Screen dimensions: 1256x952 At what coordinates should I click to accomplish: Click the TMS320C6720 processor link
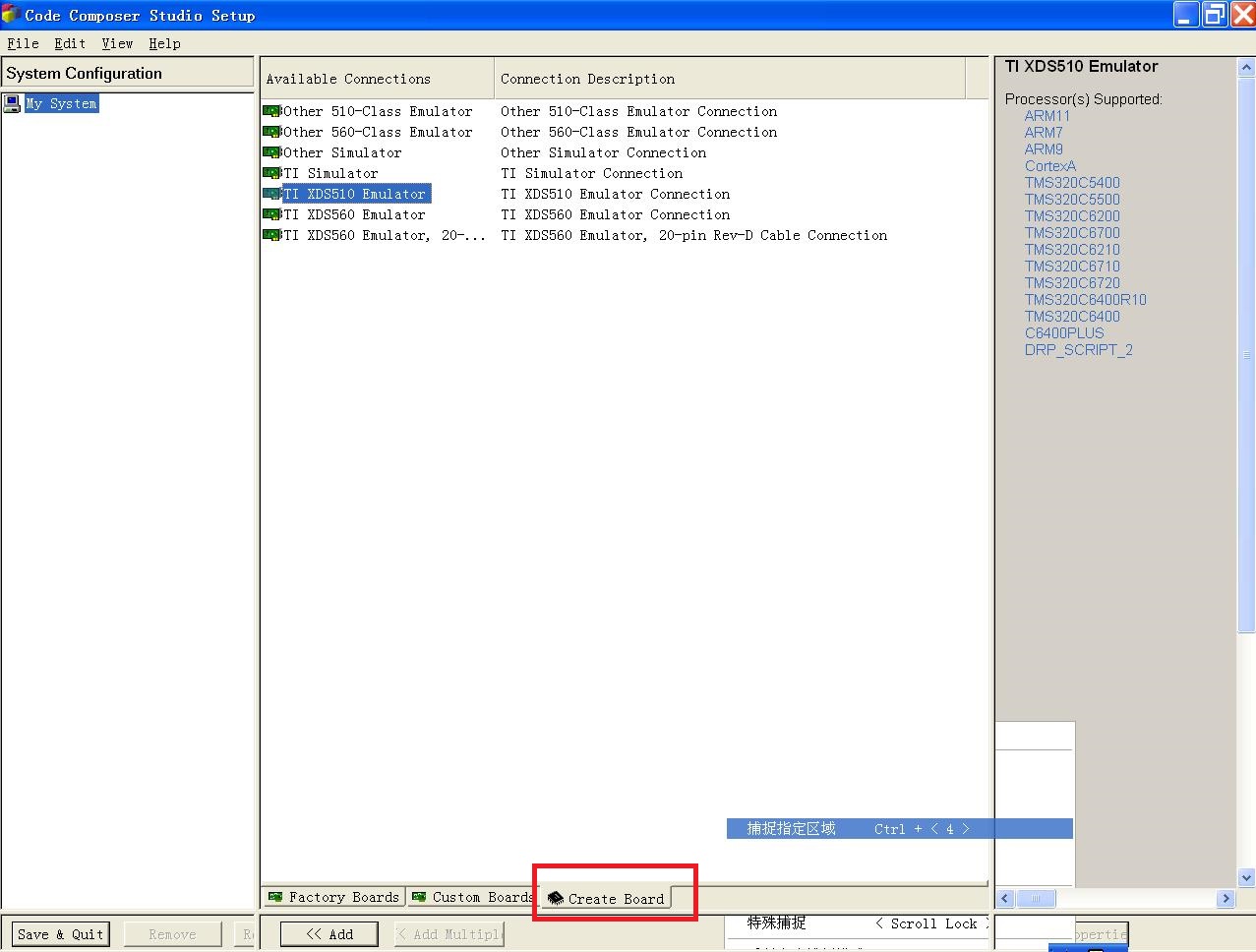point(1072,283)
